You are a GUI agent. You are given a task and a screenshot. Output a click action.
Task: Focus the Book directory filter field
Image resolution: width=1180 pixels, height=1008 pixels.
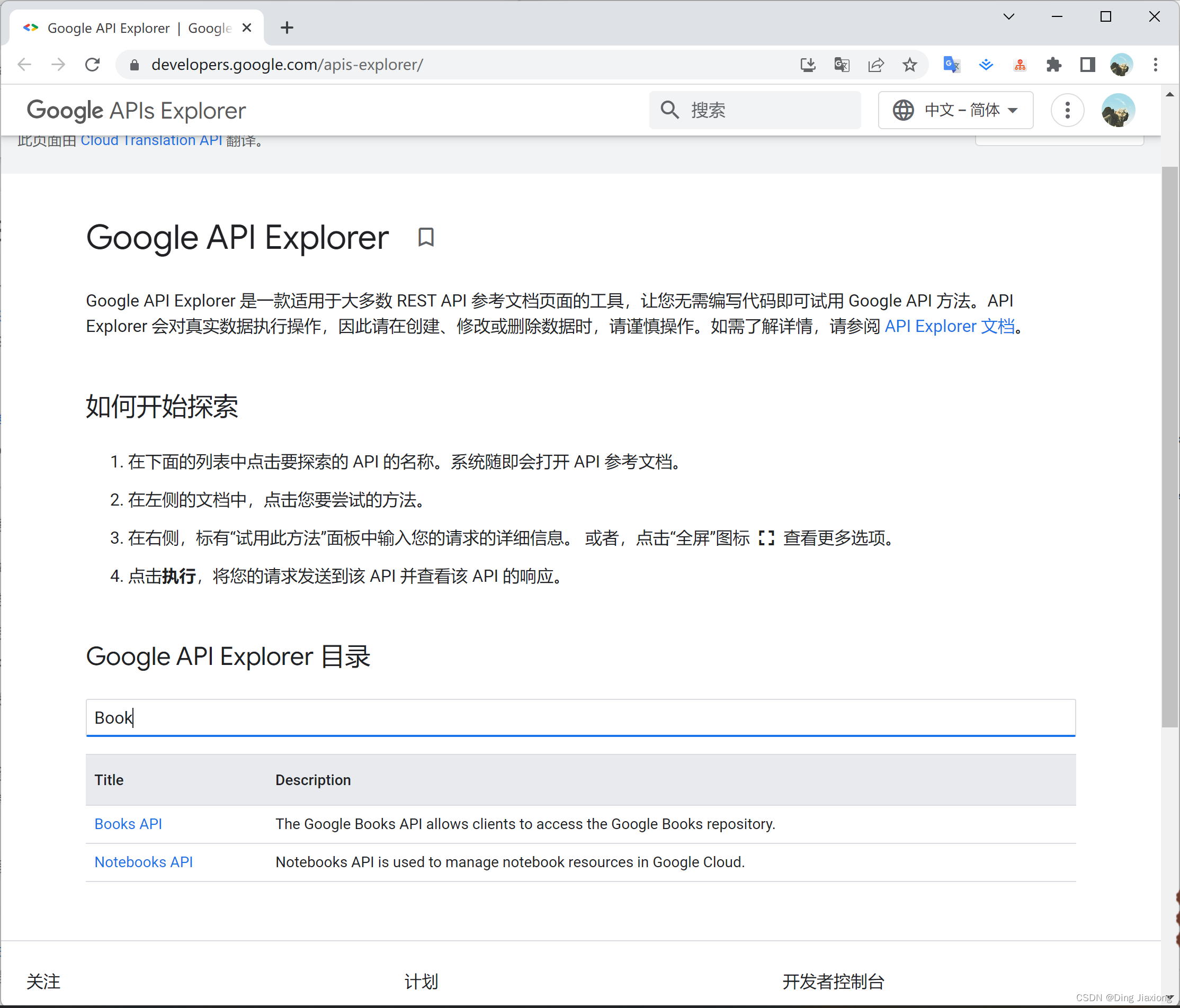click(x=580, y=717)
